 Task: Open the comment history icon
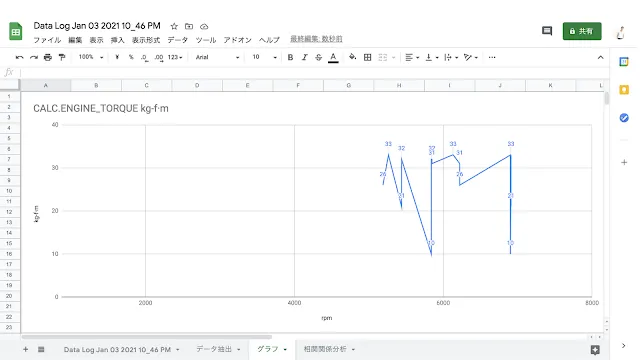pos(547,31)
